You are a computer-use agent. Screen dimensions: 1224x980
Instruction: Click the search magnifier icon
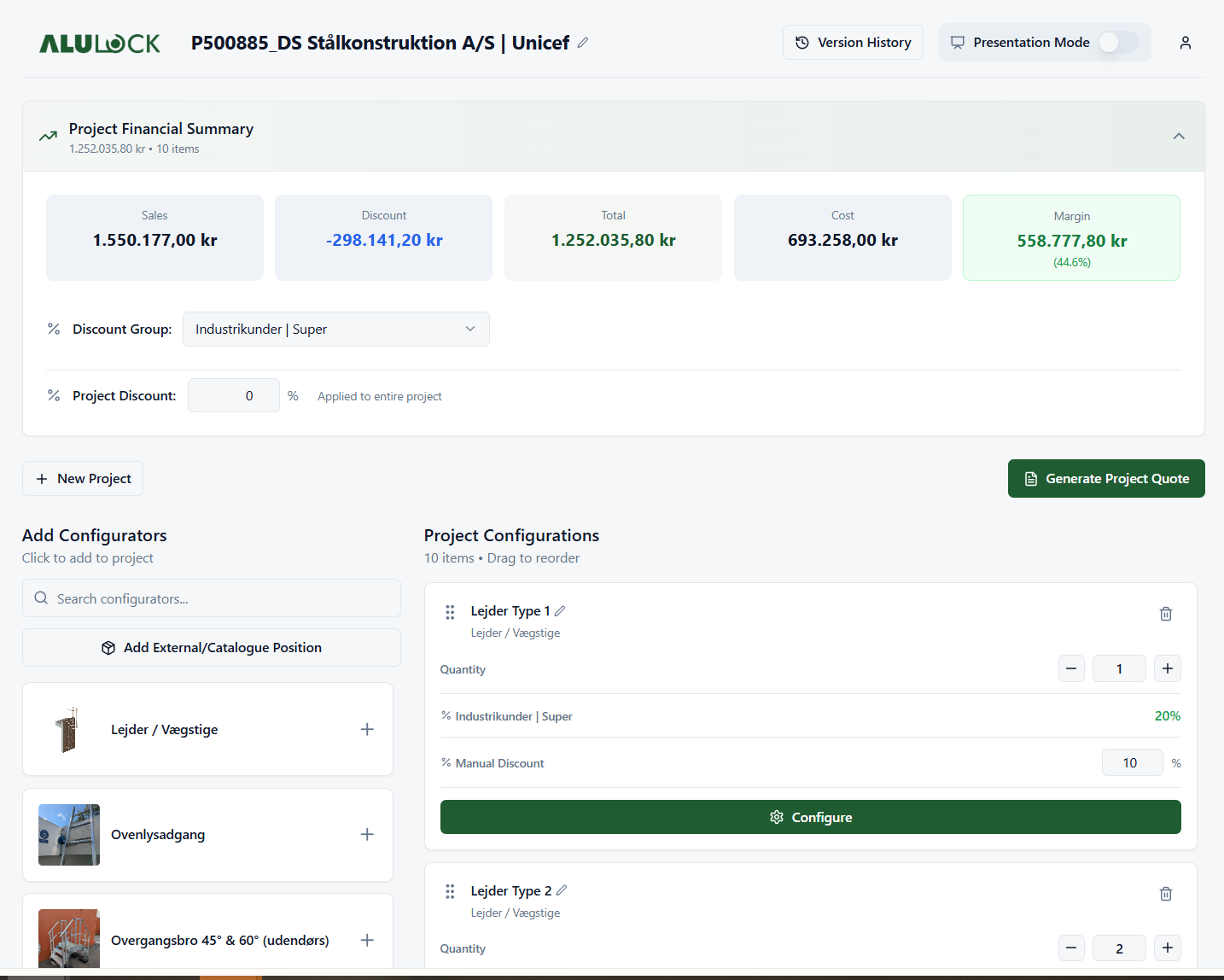point(41,598)
